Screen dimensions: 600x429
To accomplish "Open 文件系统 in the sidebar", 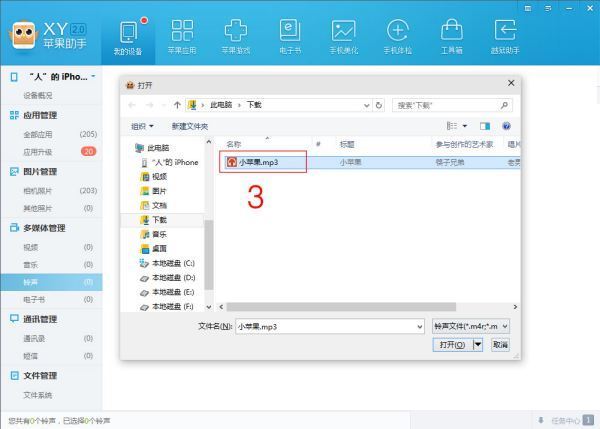I will (x=38, y=395).
